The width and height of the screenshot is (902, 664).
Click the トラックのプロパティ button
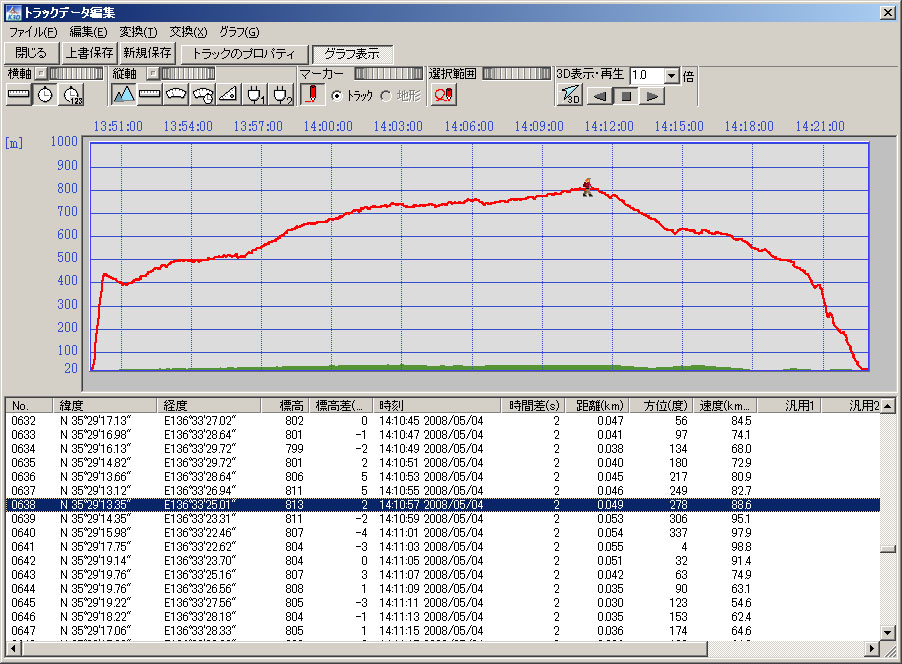(x=244, y=53)
